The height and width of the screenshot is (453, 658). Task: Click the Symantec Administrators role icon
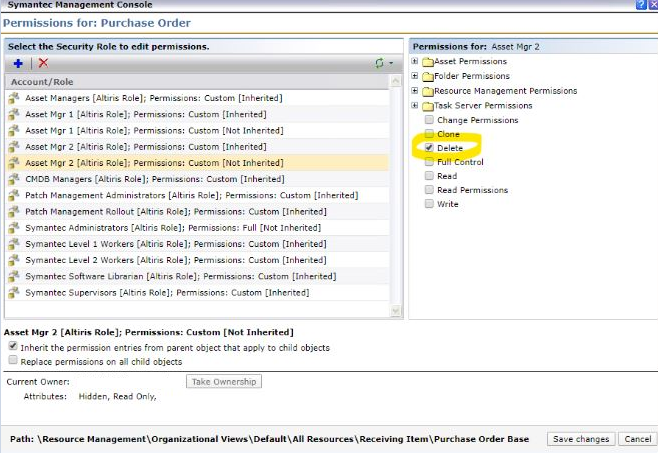pos(14,227)
